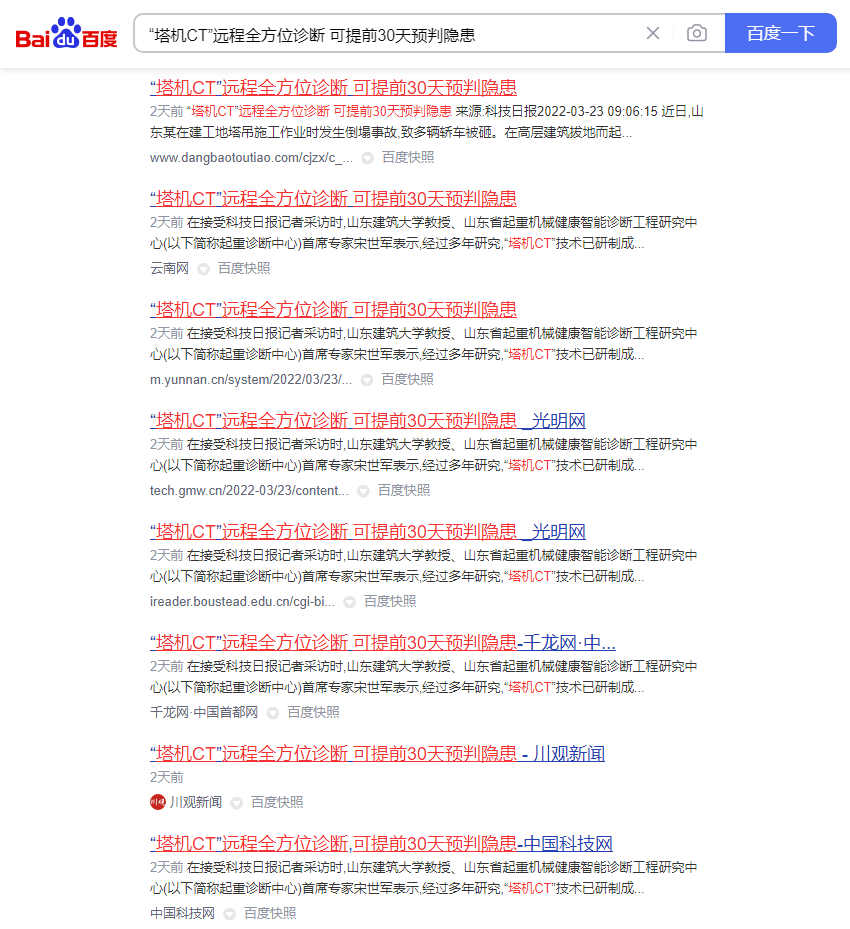Open dropdown arrow next to 川观新闻

[x=236, y=803]
